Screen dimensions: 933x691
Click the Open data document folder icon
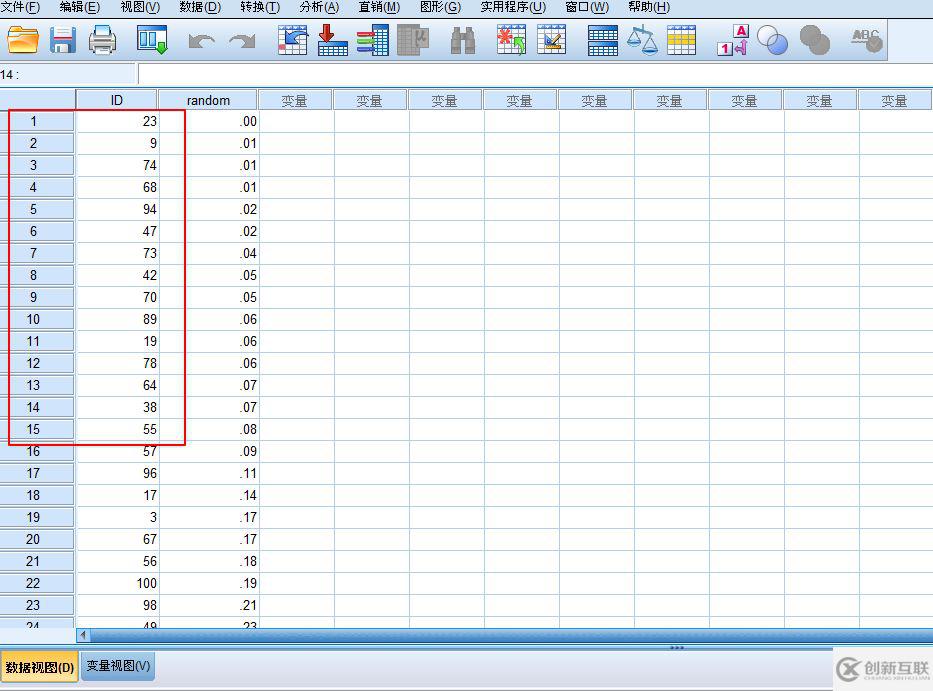click(23, 40)
